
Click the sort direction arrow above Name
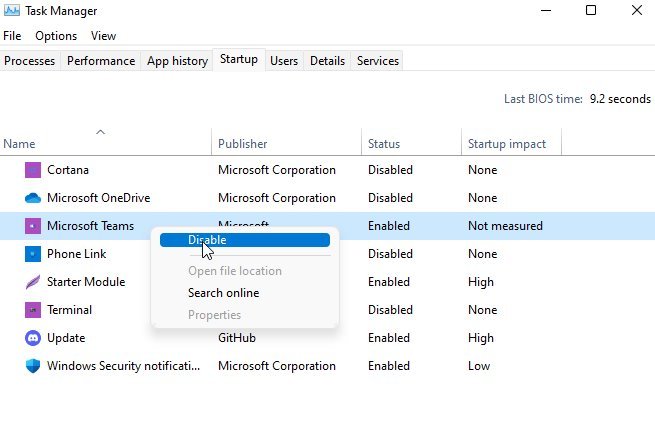point(100,132)
